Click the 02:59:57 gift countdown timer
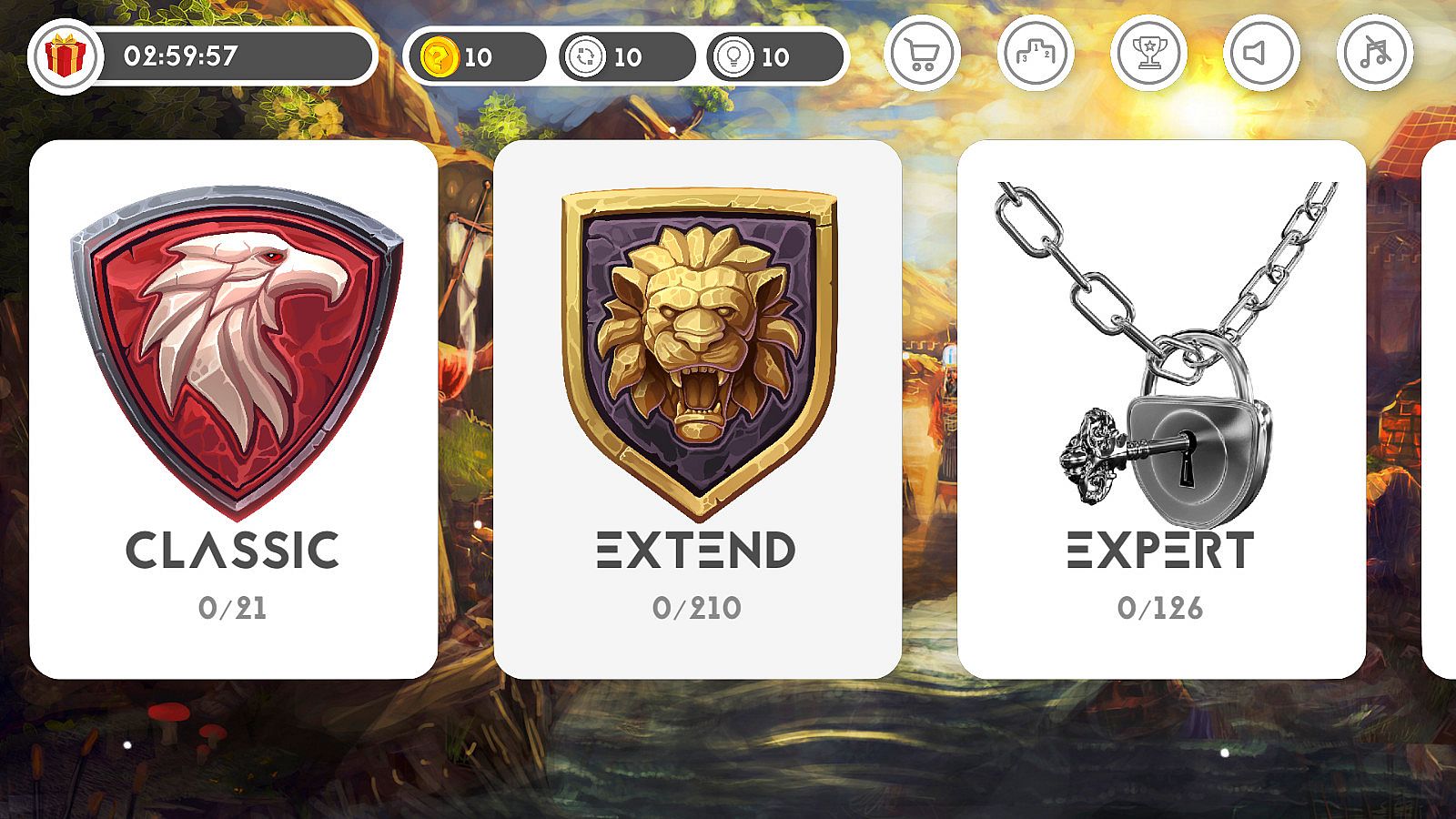1456x819 pixels. click(180, 56)
